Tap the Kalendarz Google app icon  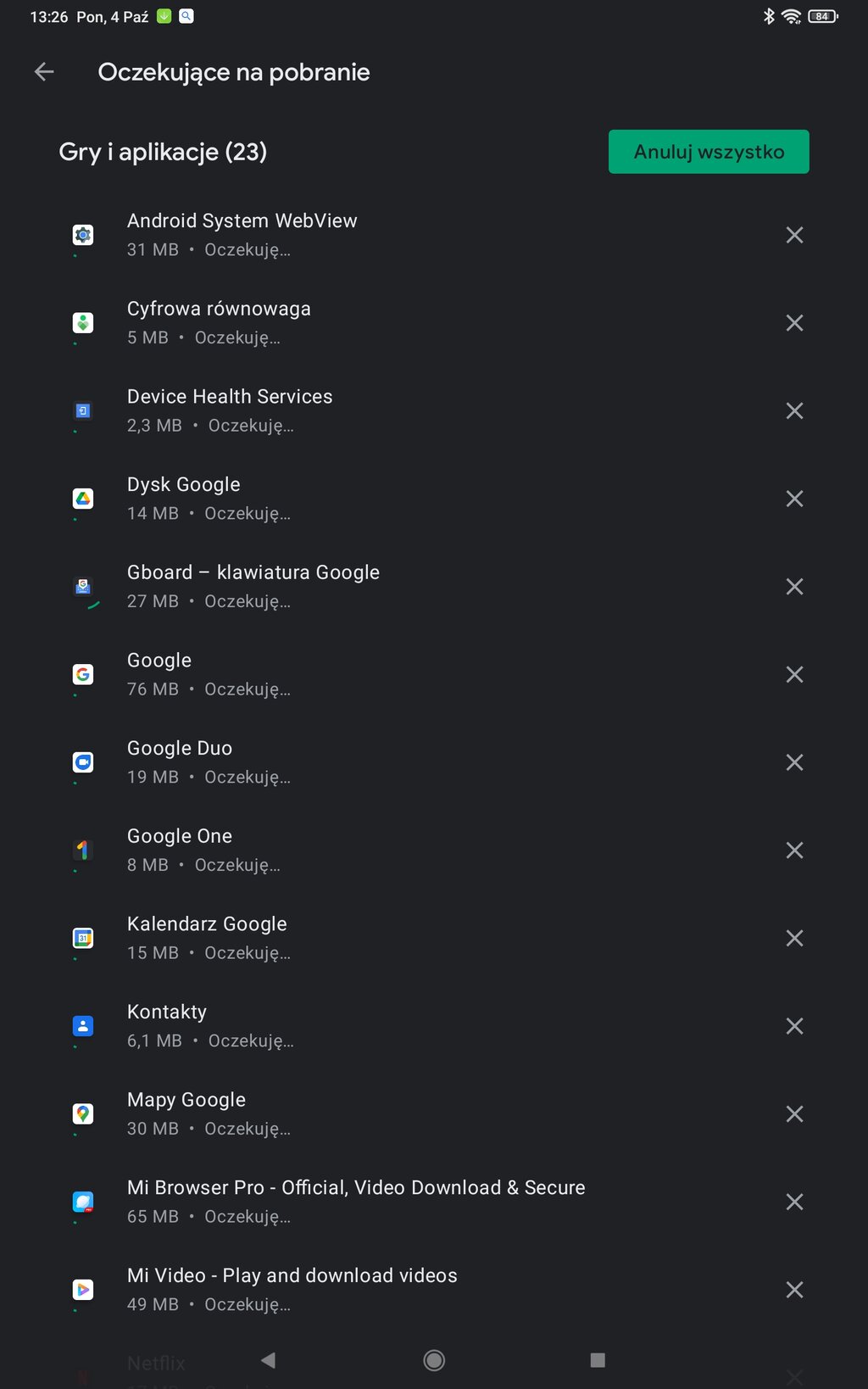pyautogui.click(x=83, y=939)
